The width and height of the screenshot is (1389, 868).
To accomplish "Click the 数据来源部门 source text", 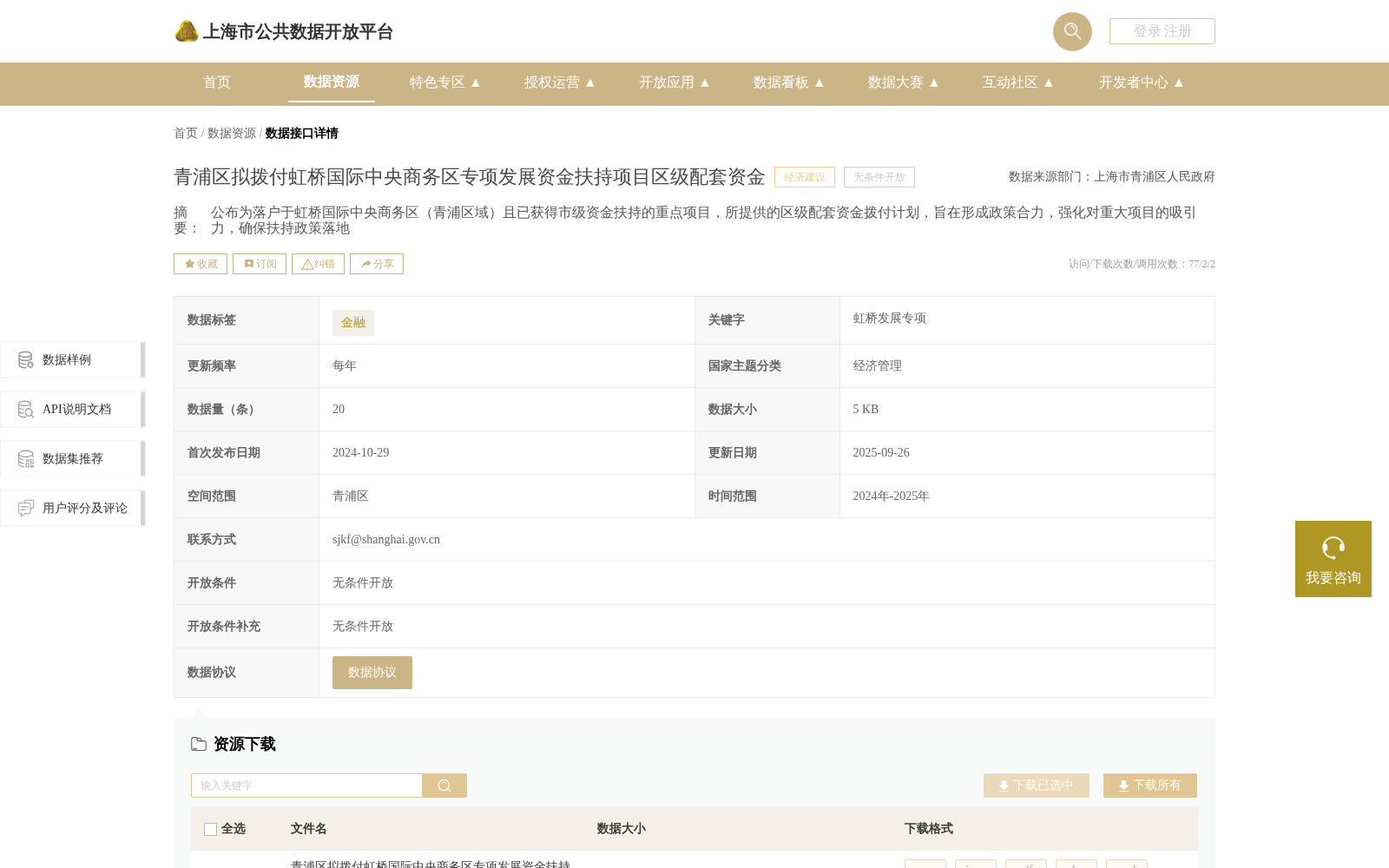I will (x=1112, y=176).
